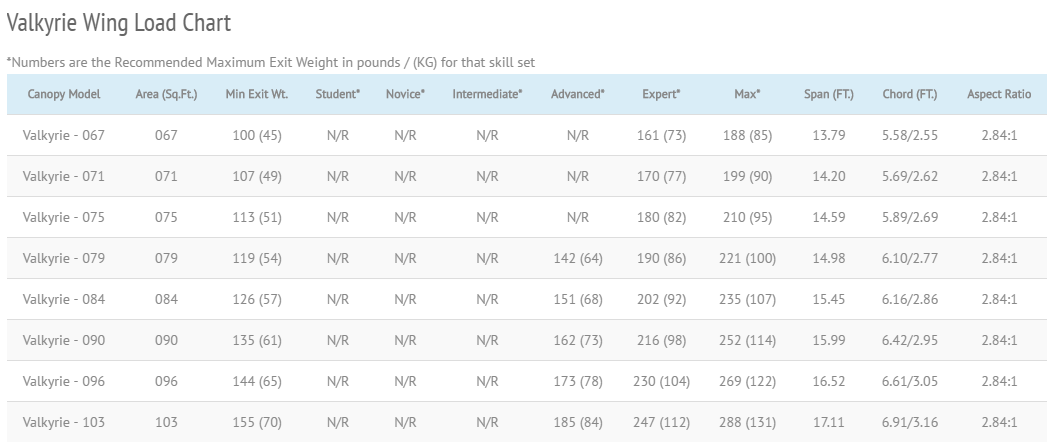Click the 17.11 span value
This screenshot has width=1060, height=446.
click(x=829, y=422)
